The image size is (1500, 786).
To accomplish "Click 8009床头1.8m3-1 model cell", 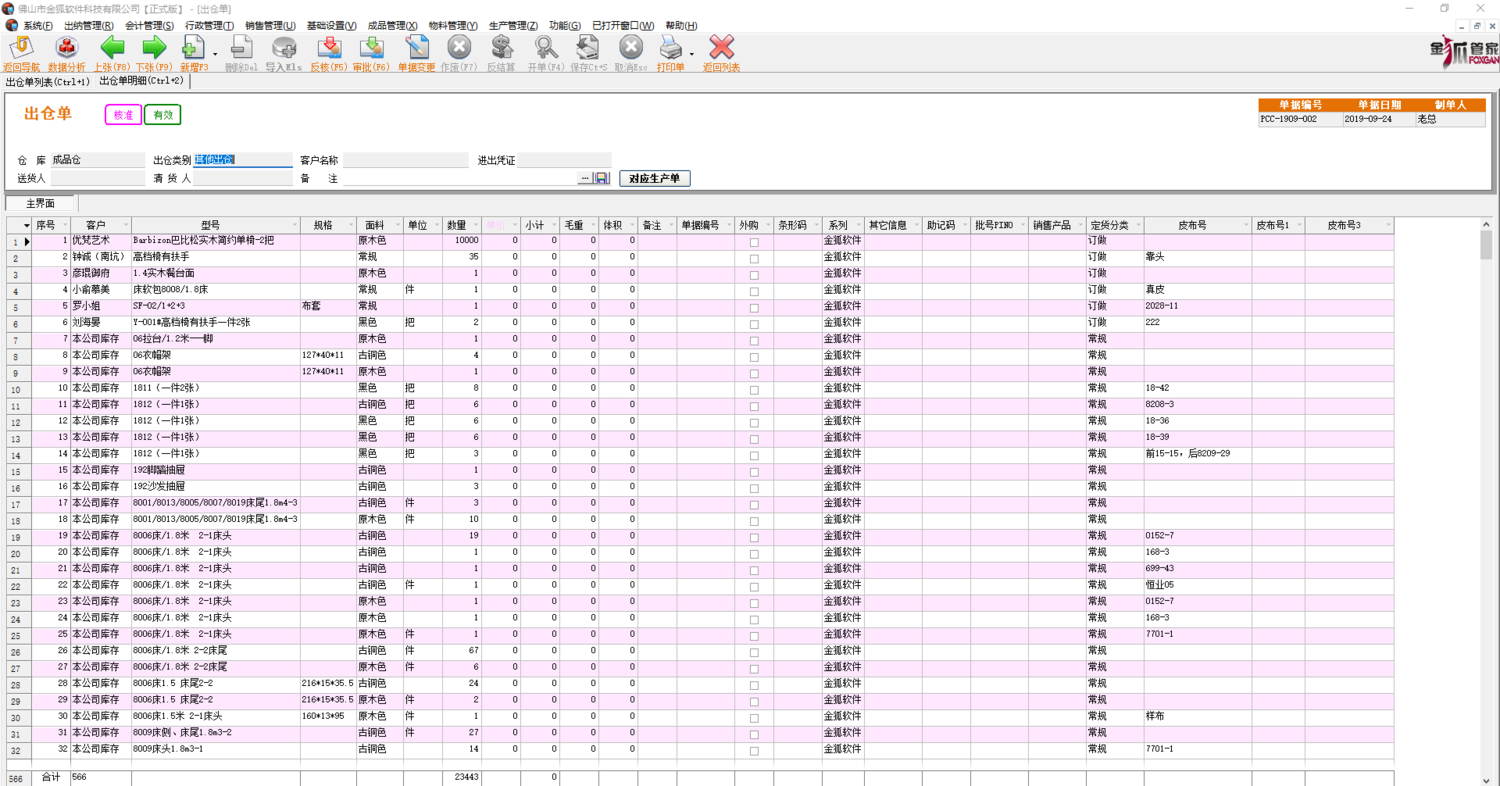I will tap(215, 750).
